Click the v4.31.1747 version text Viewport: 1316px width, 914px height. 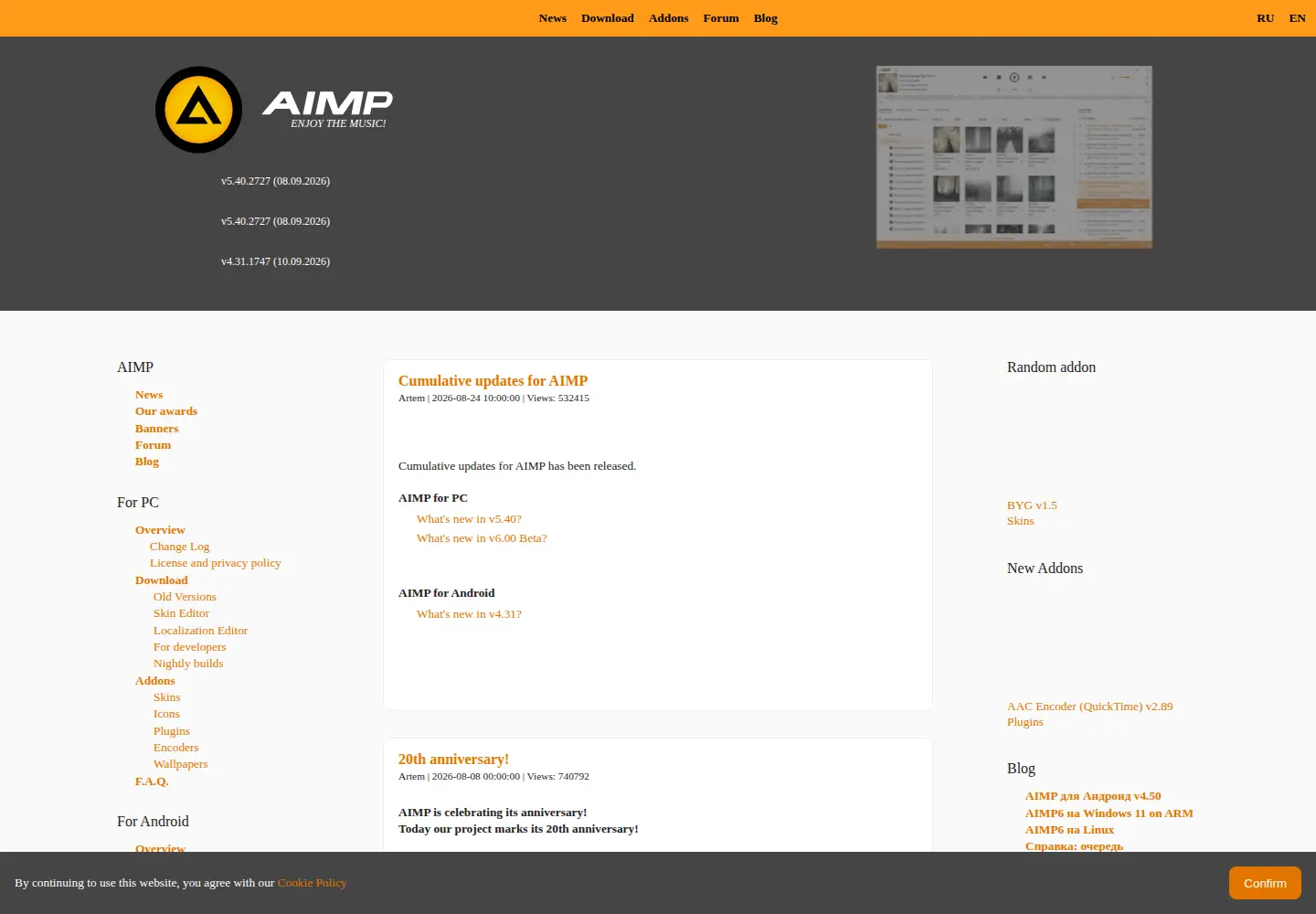tap(275, 261)
